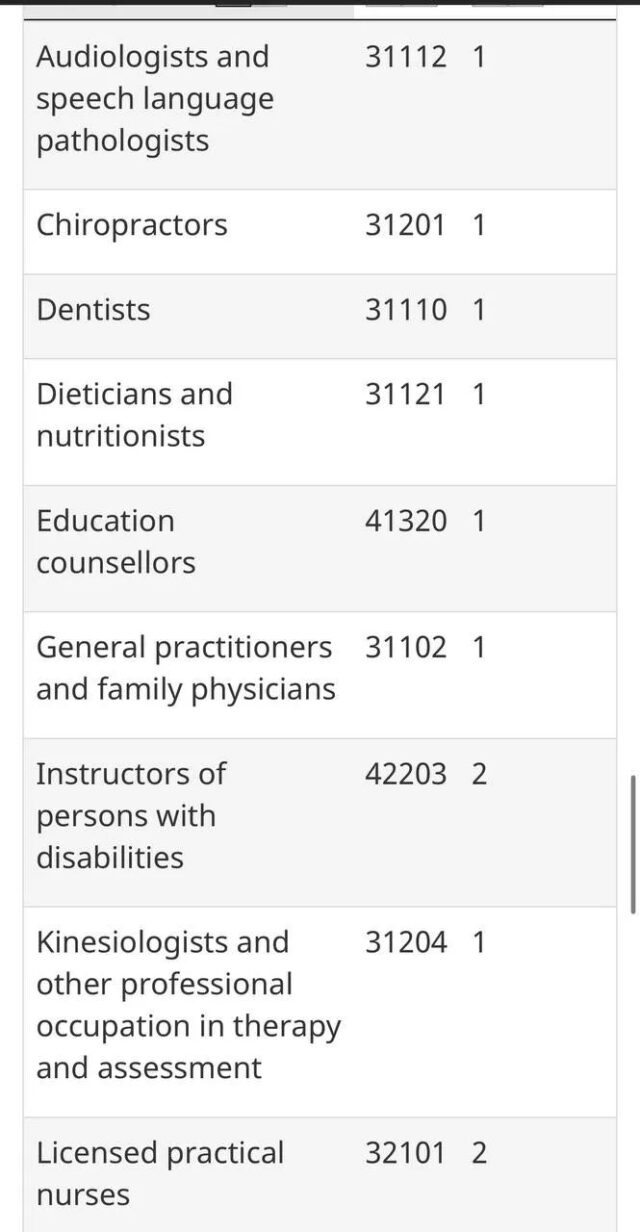Tap General practitioners and family physicians
Image resolution: width=640 pixels, height=1232 pixels.
(x=185, y=668)
